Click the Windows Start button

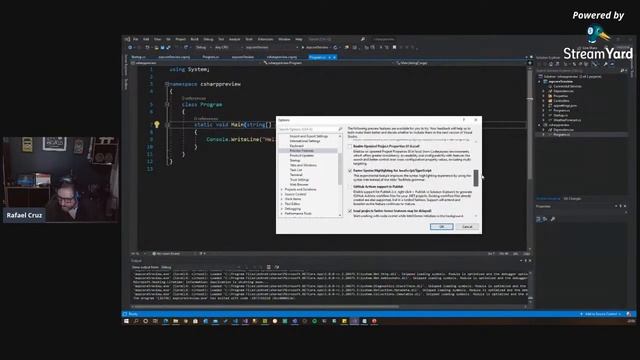coord(126,321)
